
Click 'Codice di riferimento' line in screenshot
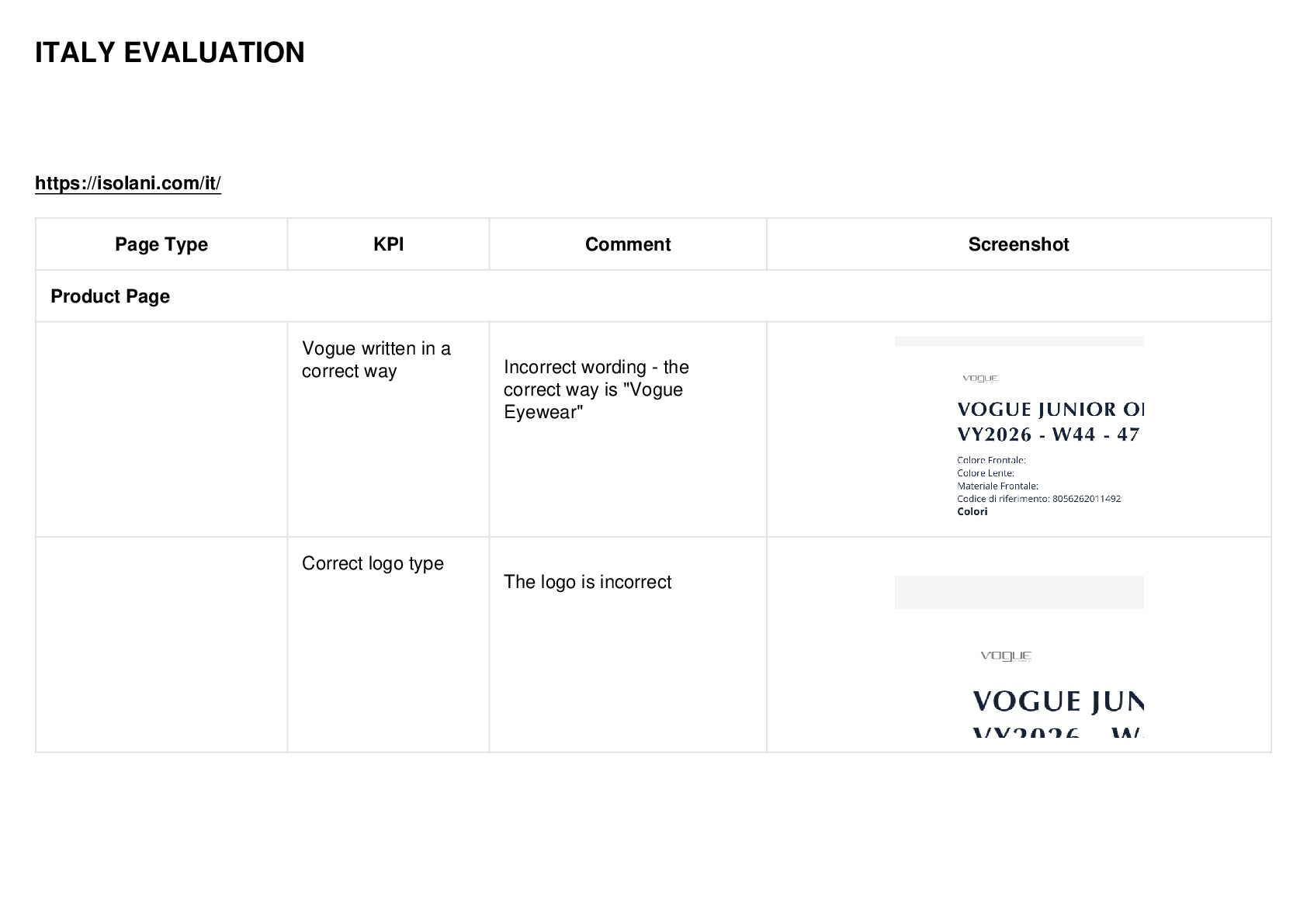pos(1038,499)
